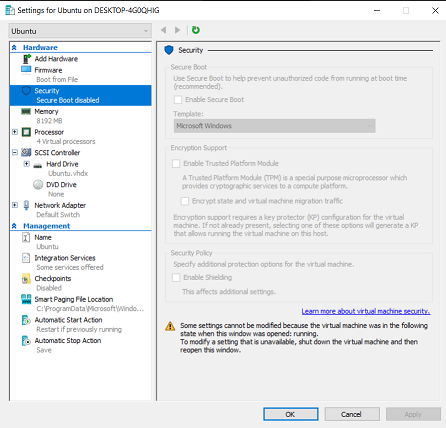Expand the Network Adapter node
This screenshot has height=428, width=446.
coord(15,205)
